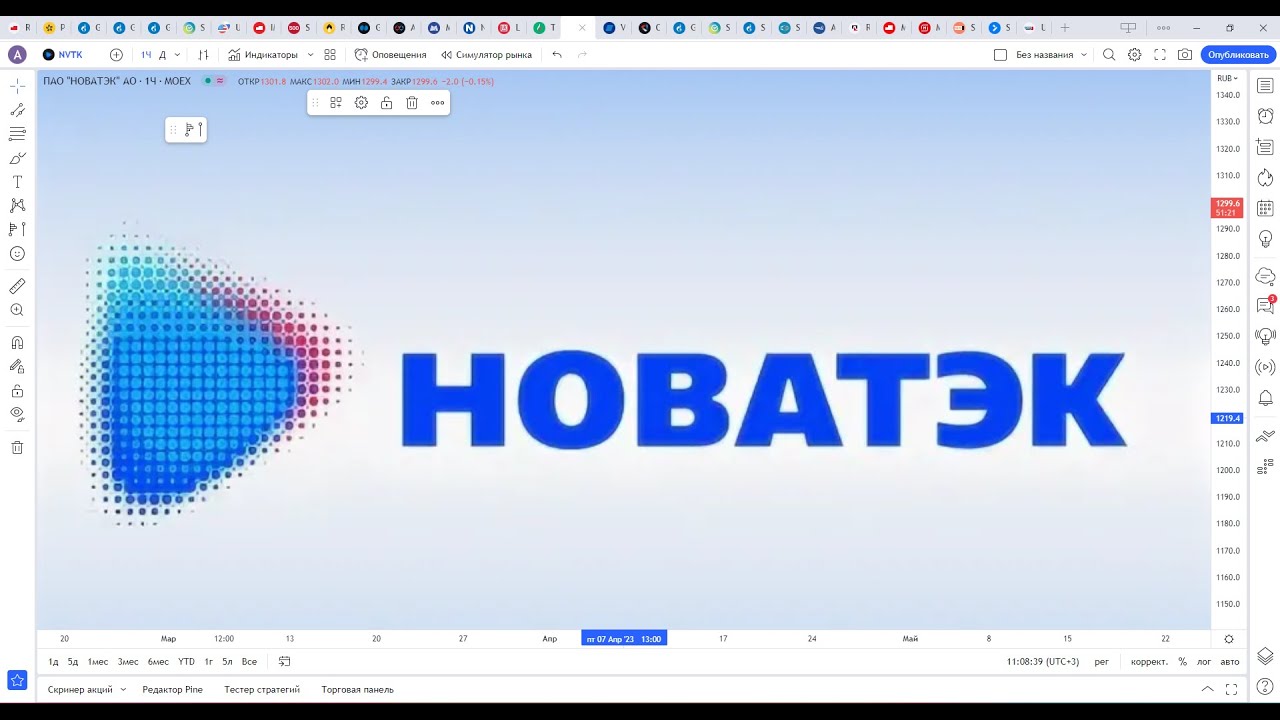Open chart settings gear in top bar
This screenshot has height=720, width=1280.
(1135, 55)
